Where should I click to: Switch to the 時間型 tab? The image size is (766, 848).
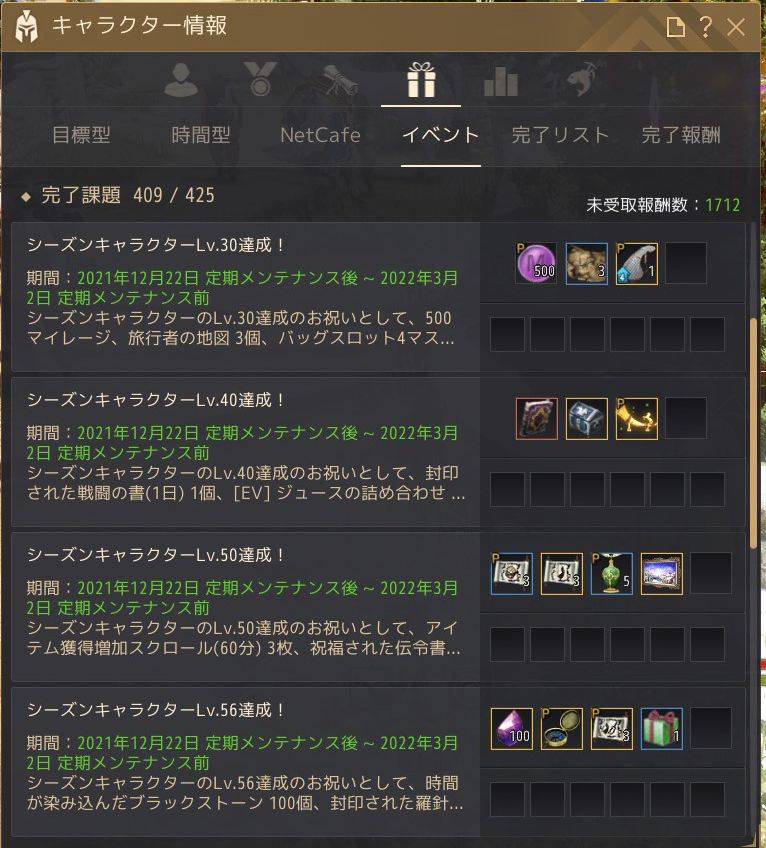click(201, 135)
